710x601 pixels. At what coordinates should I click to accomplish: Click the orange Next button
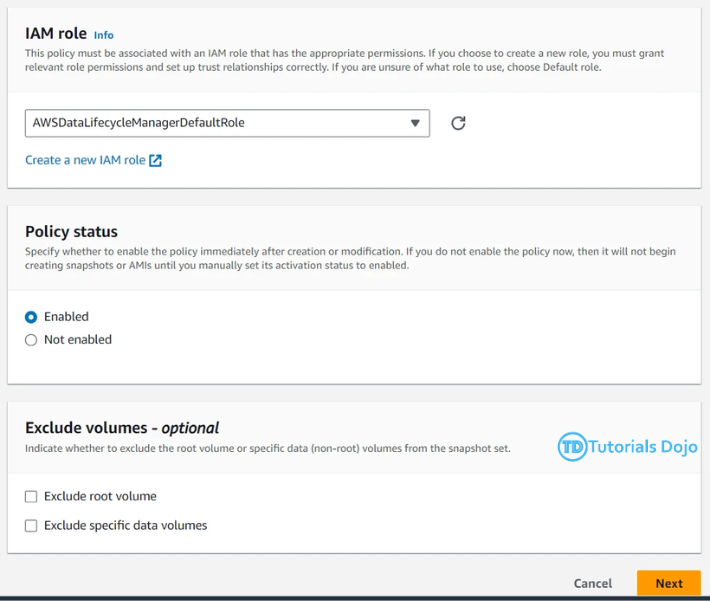669,583
